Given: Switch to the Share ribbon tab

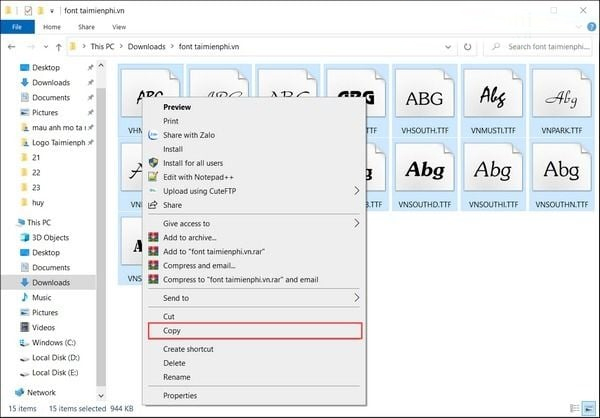Looking at the screenshot, I should (86, 27).
